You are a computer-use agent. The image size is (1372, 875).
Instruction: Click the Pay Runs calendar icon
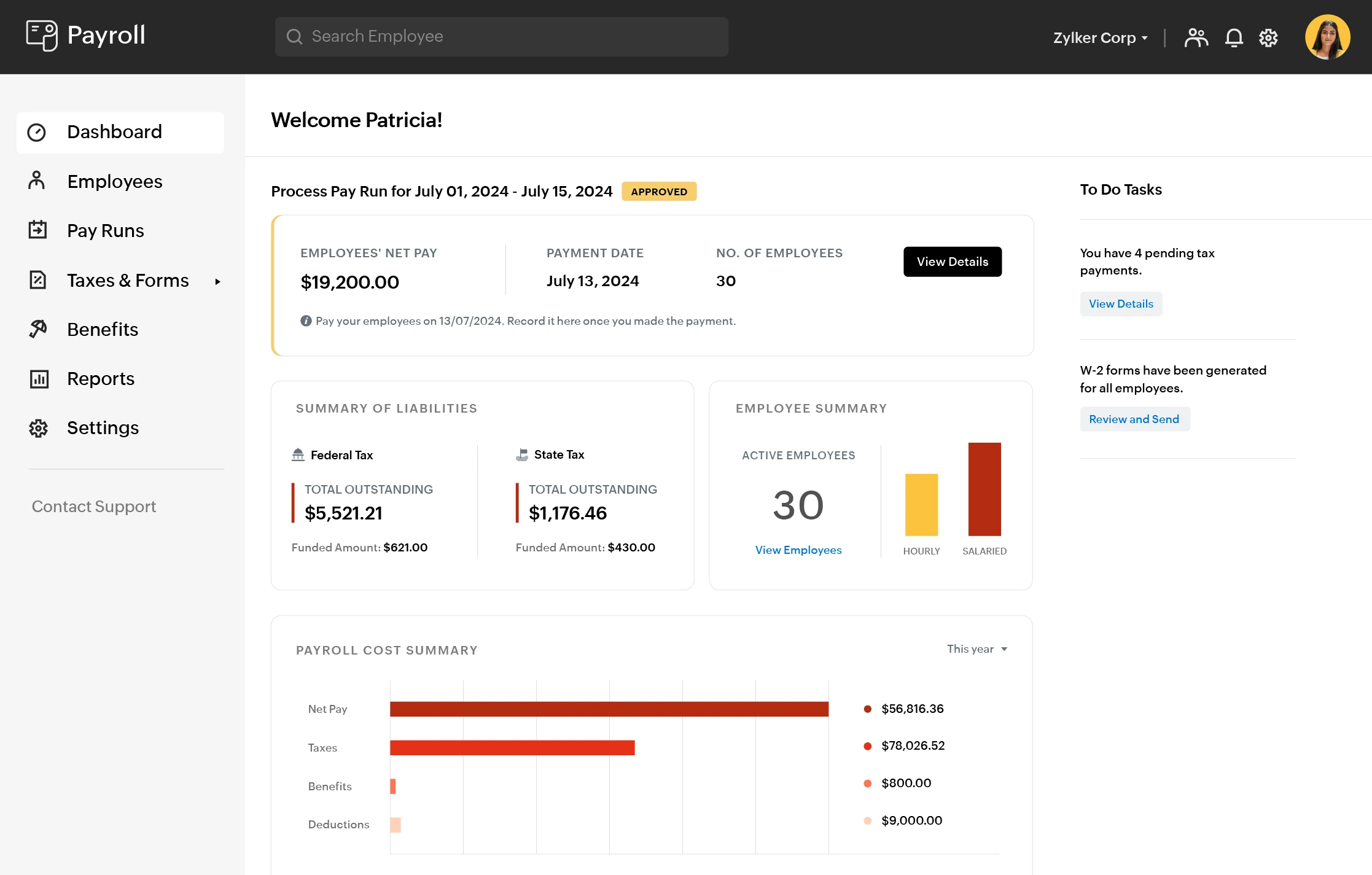click(37, 230)
